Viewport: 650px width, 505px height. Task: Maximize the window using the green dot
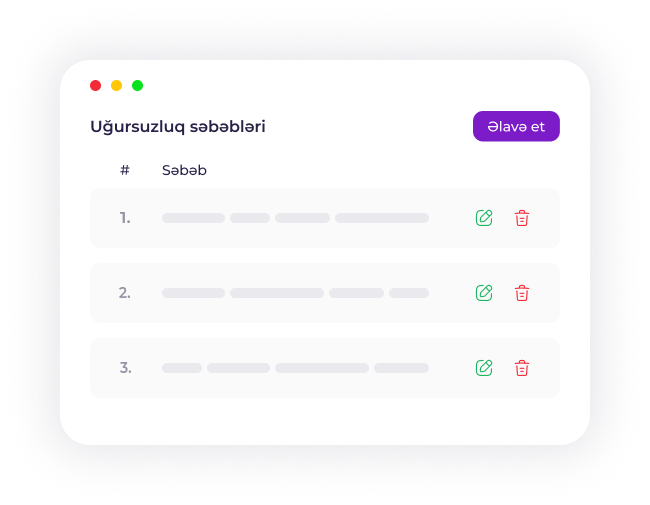pyautogui.click(x=138, y=86)
